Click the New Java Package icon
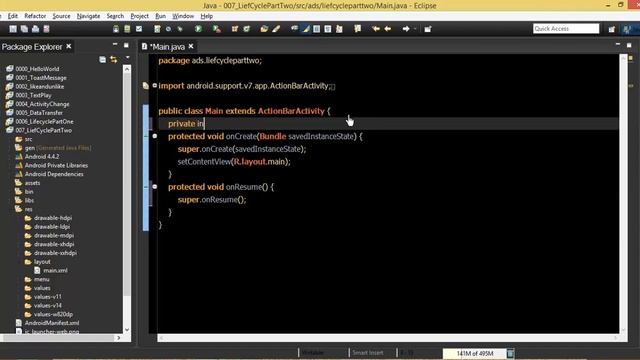This screenshot has width=640, height=360. (x=235, y=29)
